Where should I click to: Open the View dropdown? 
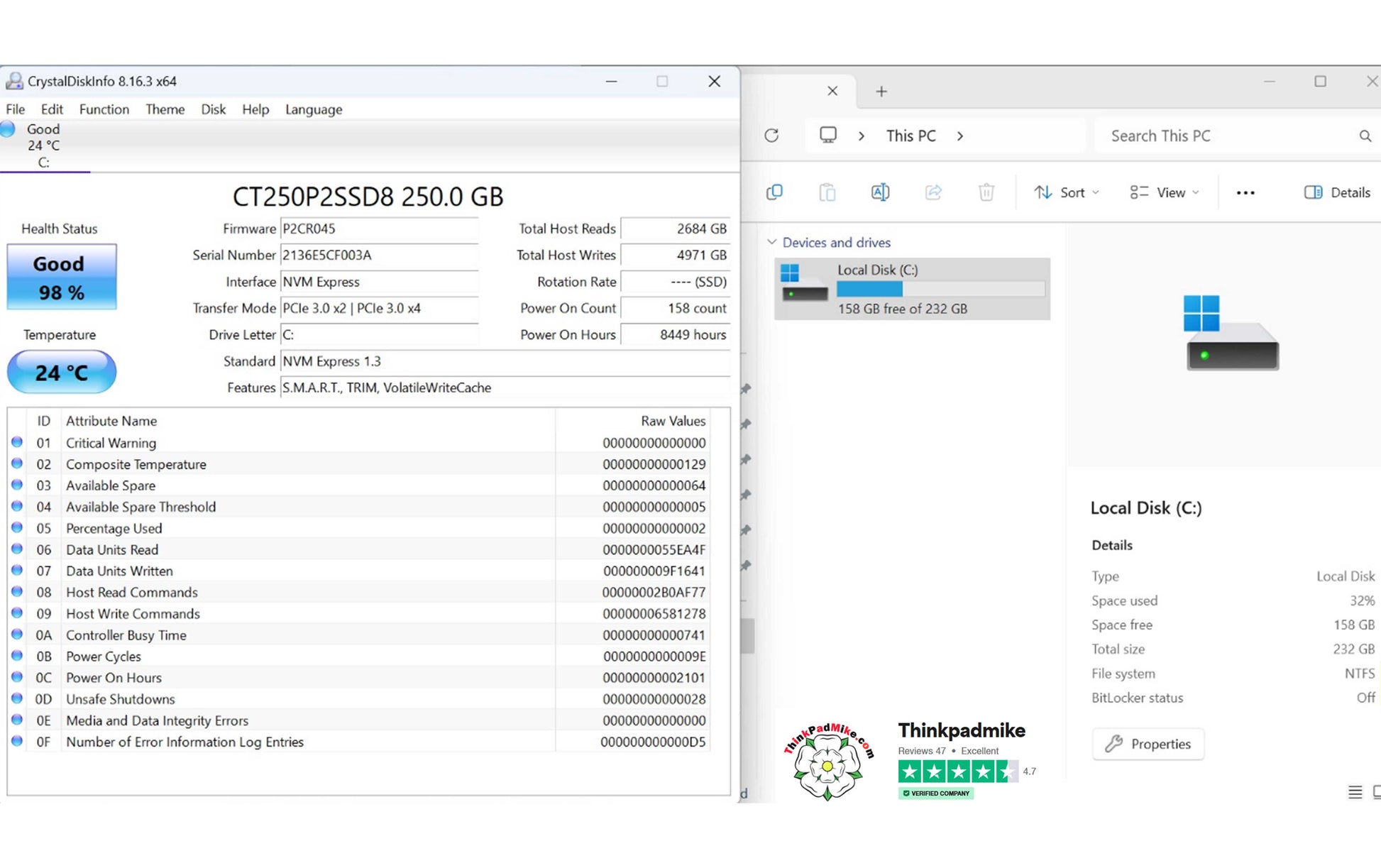point(1165,192)
